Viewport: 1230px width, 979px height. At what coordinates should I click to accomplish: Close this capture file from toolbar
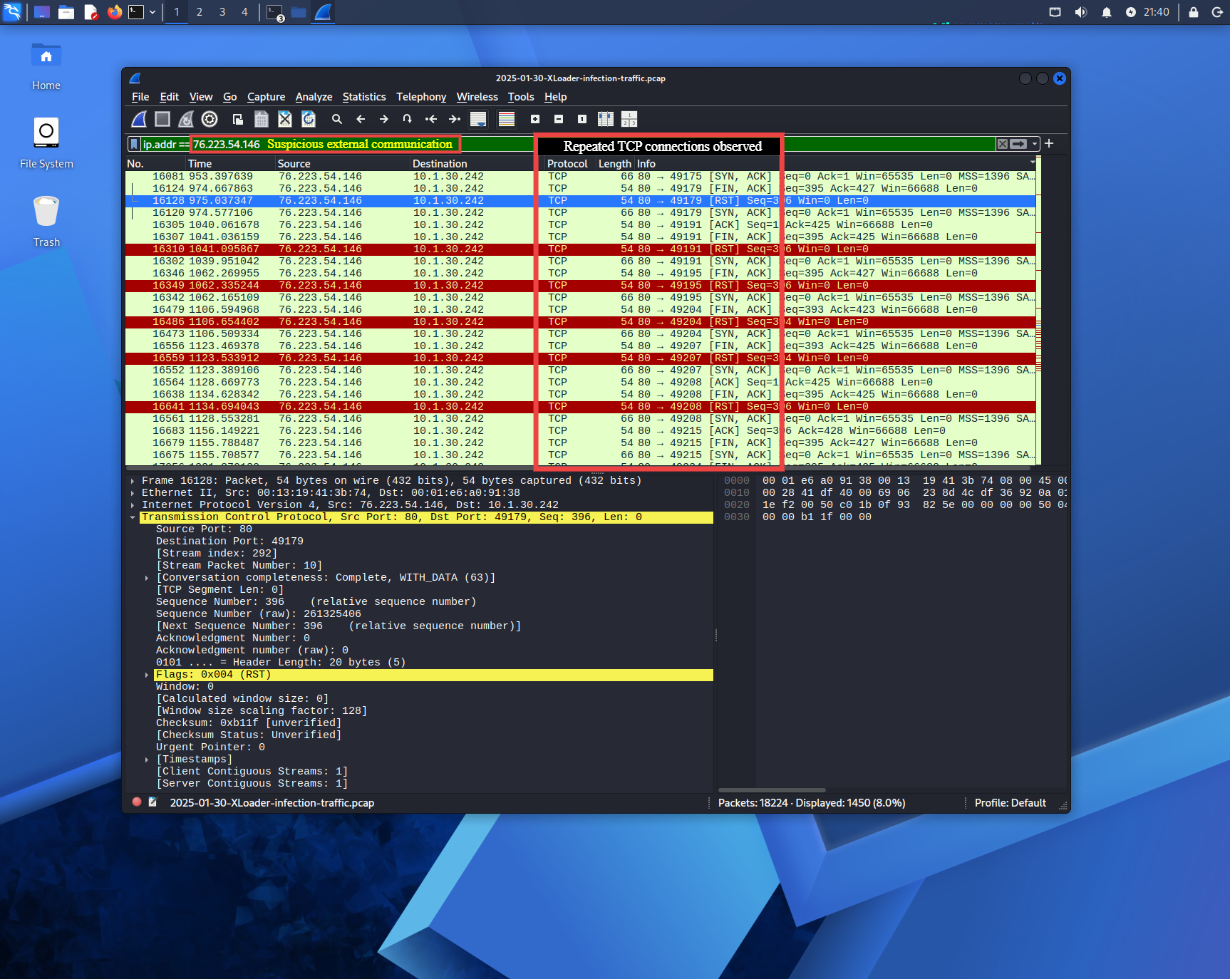[285, 119]
